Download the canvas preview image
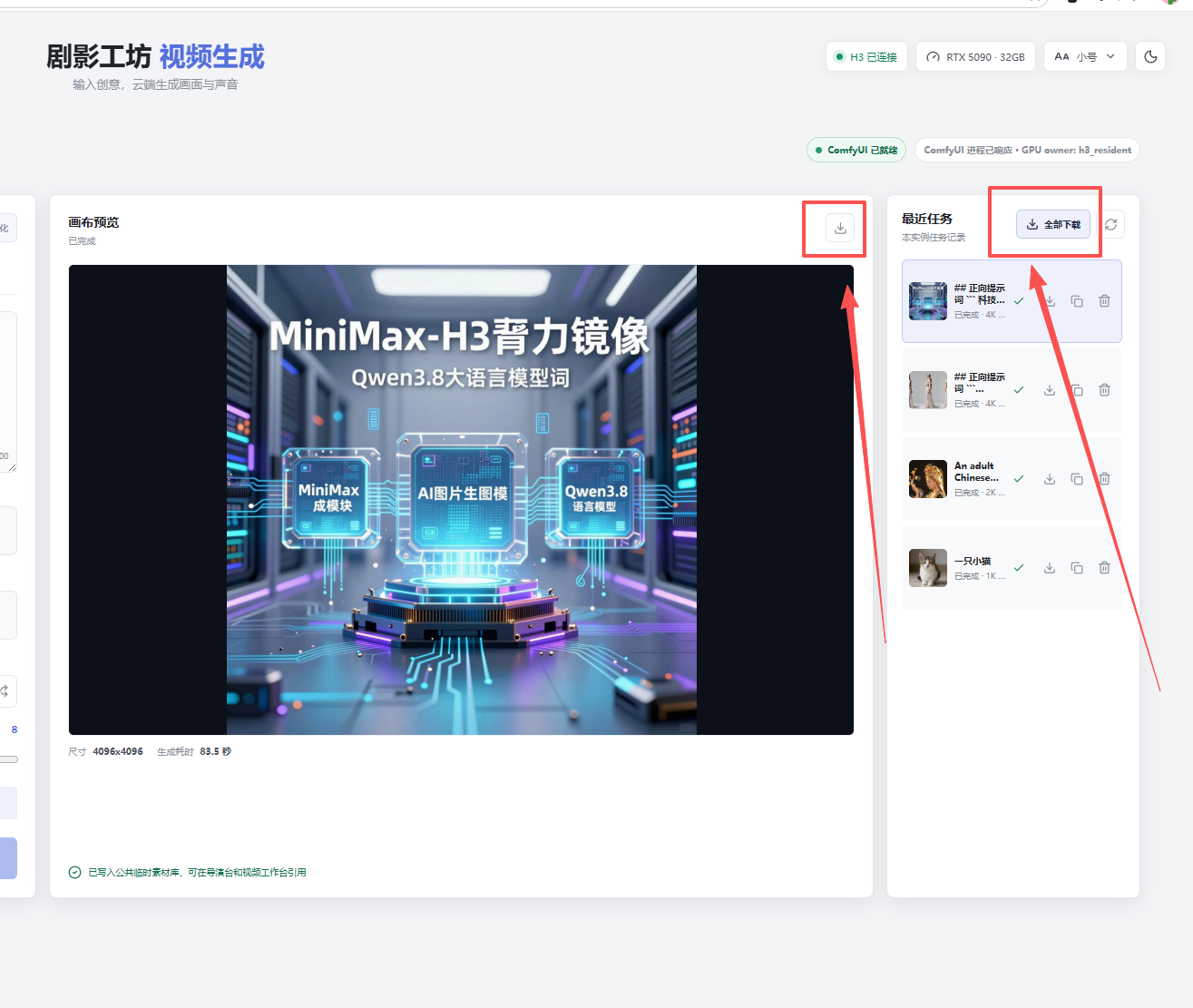 (840, 228)
